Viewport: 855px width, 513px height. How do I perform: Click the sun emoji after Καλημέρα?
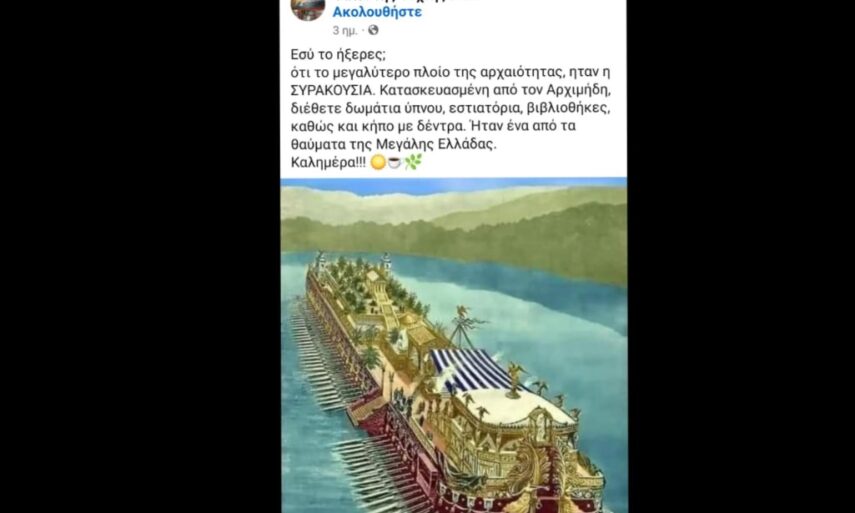coord(378,162)
